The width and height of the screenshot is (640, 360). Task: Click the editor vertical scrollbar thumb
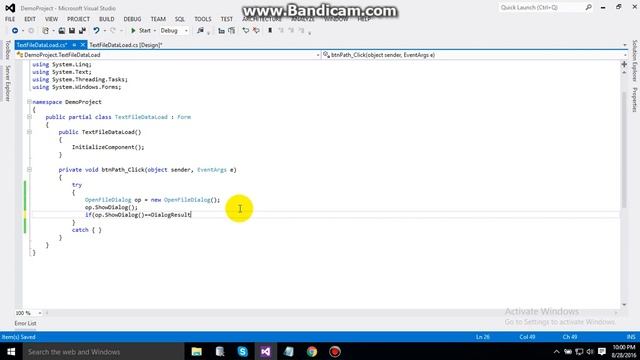pos(624,149)
